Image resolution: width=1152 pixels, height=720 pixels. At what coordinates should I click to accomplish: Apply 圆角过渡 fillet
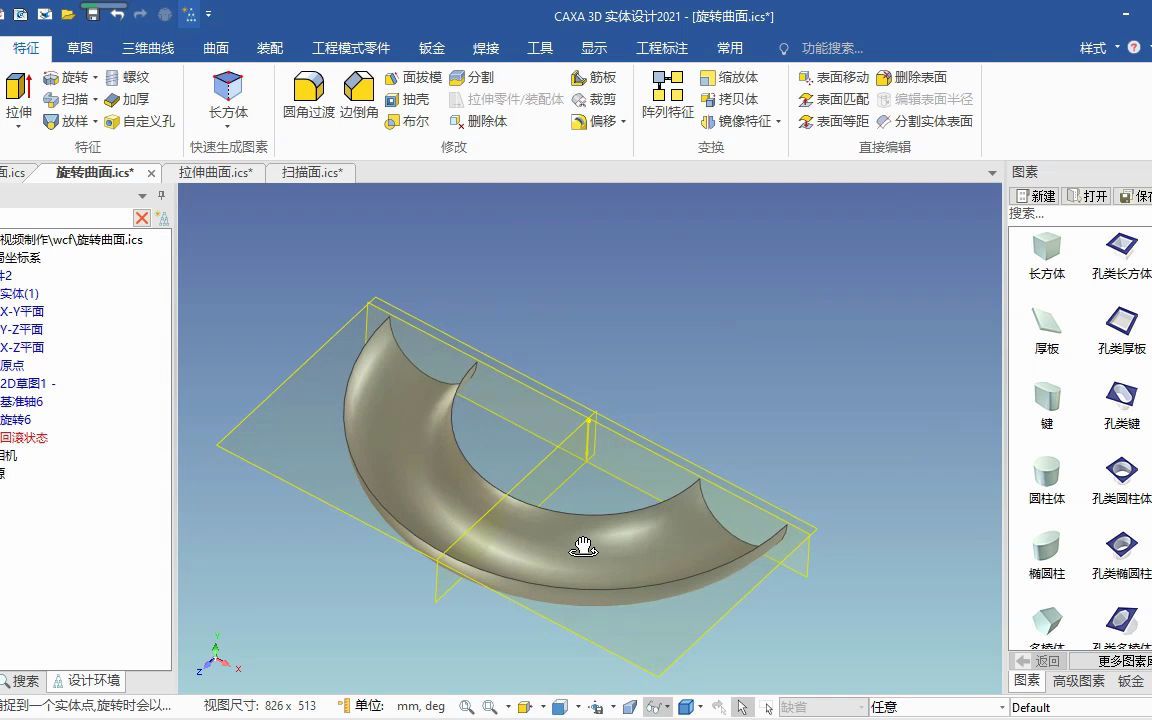pos(309,96)
